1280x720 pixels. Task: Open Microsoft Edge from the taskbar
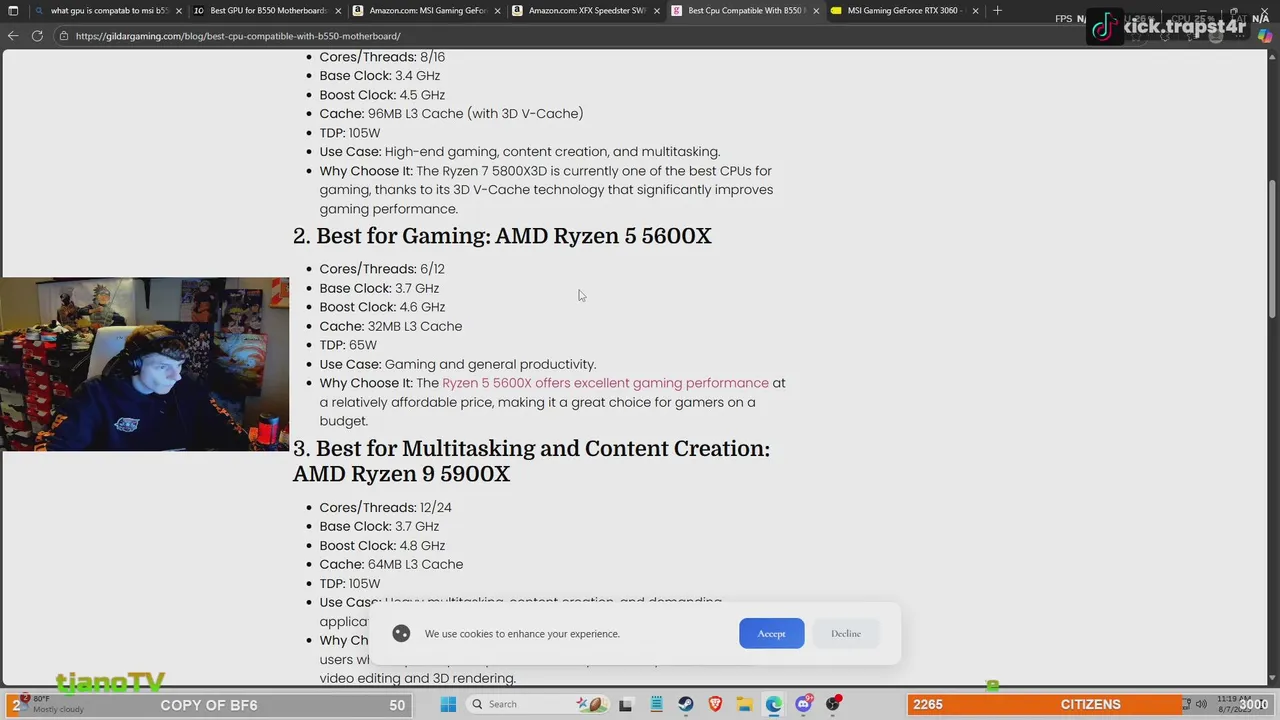(774, 704)
